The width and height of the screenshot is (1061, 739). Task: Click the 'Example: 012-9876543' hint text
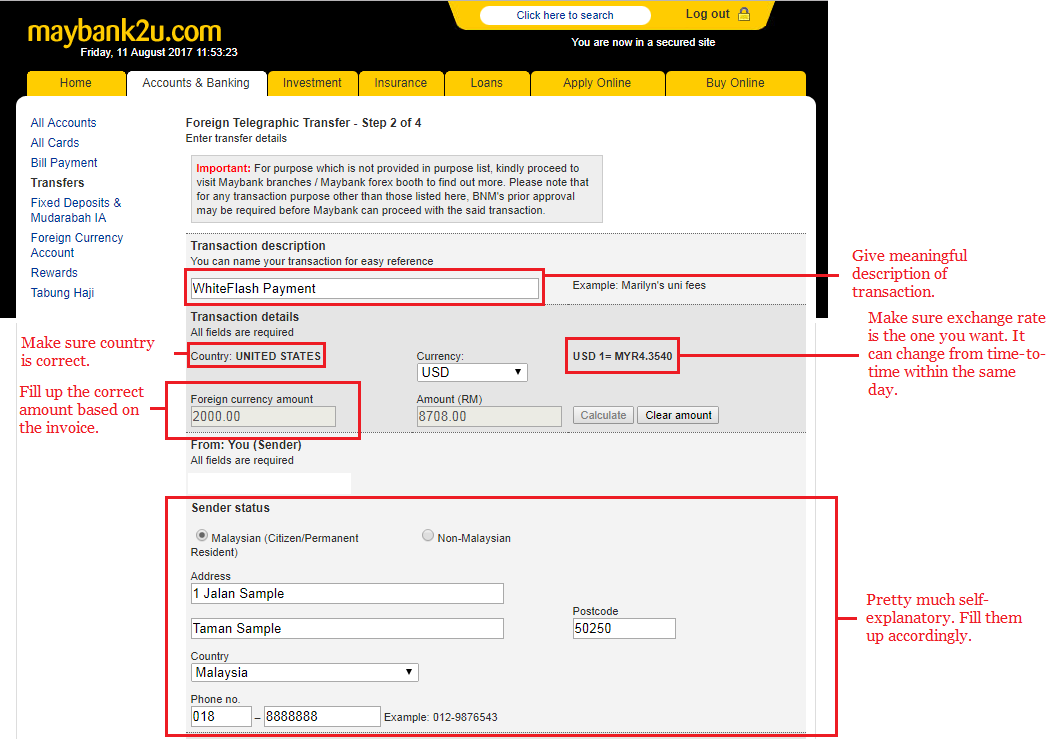(441, 717)
